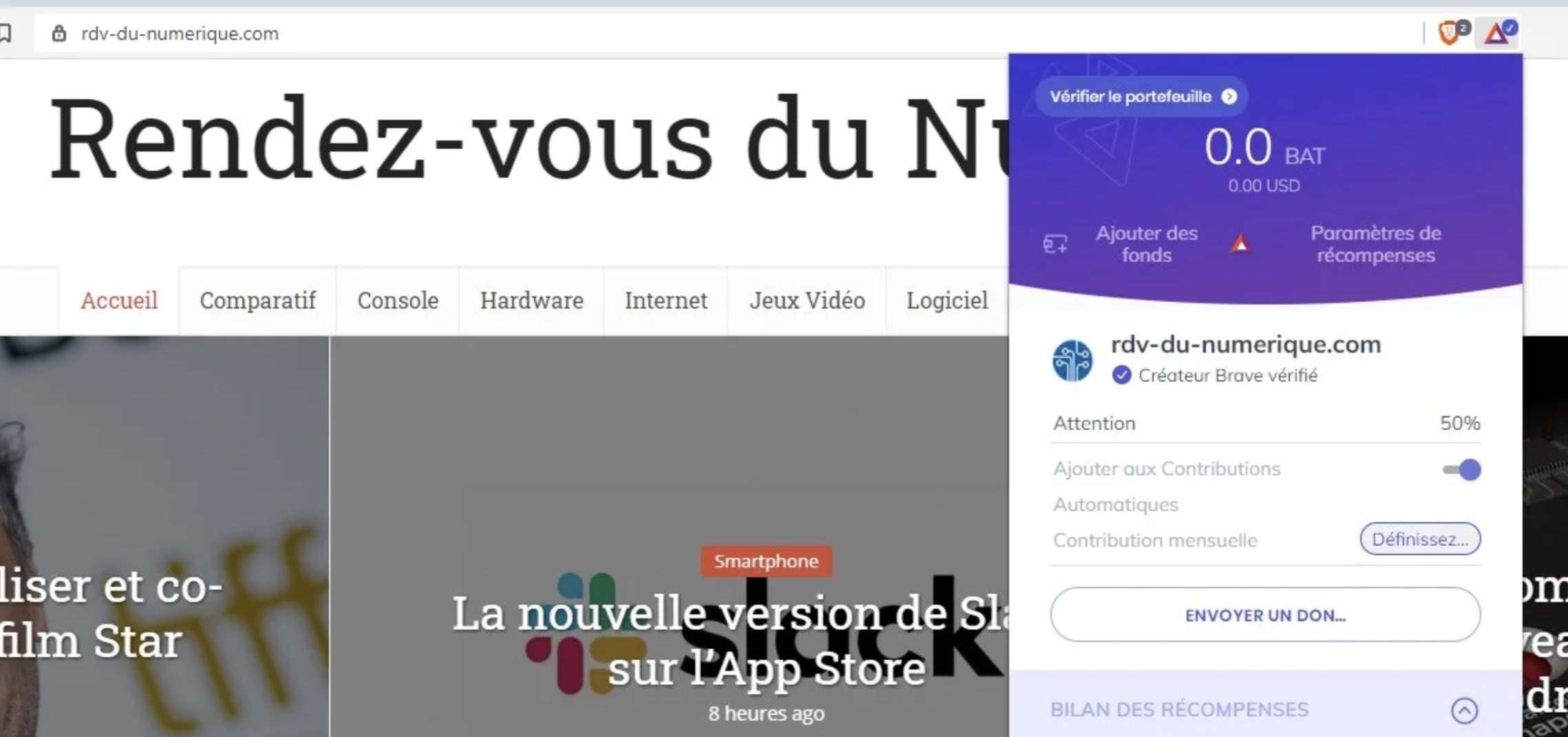The height and width of the screenshot is (737, 1568).
Task: Toggle Ajouter aux Contributions Automatiques switch
Action: (x=1461, y=470)
